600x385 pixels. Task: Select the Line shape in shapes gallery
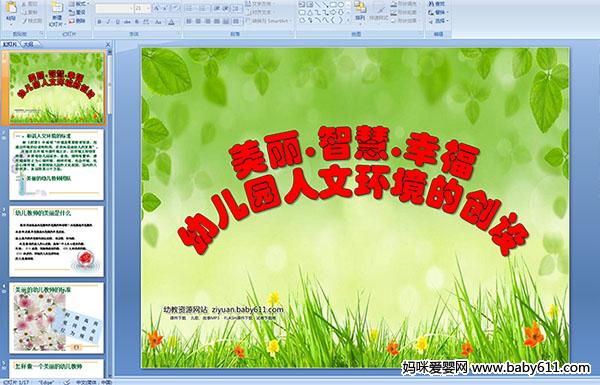[318, 4]
